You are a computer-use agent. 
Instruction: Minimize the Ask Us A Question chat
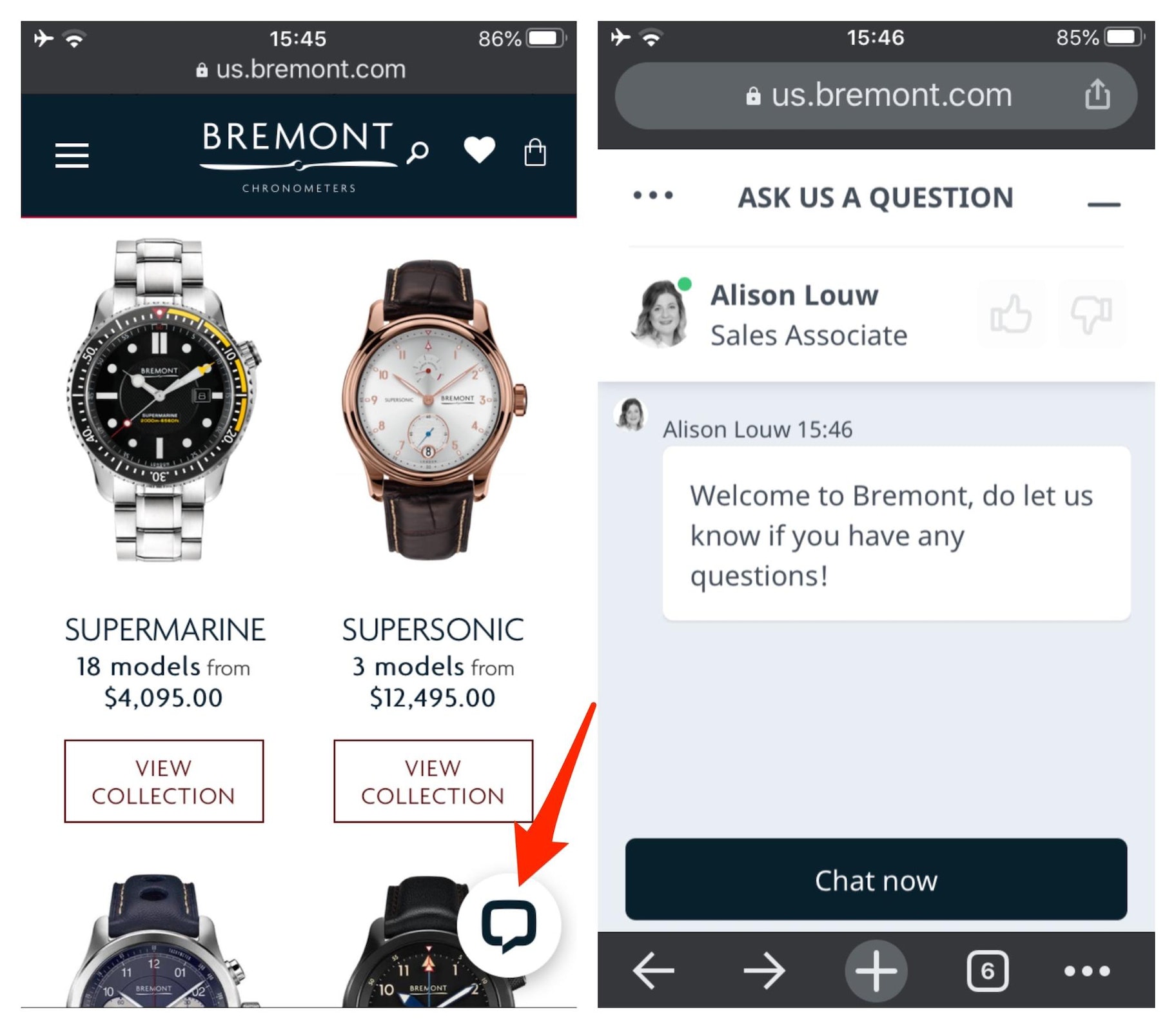tap(1103, 204)
